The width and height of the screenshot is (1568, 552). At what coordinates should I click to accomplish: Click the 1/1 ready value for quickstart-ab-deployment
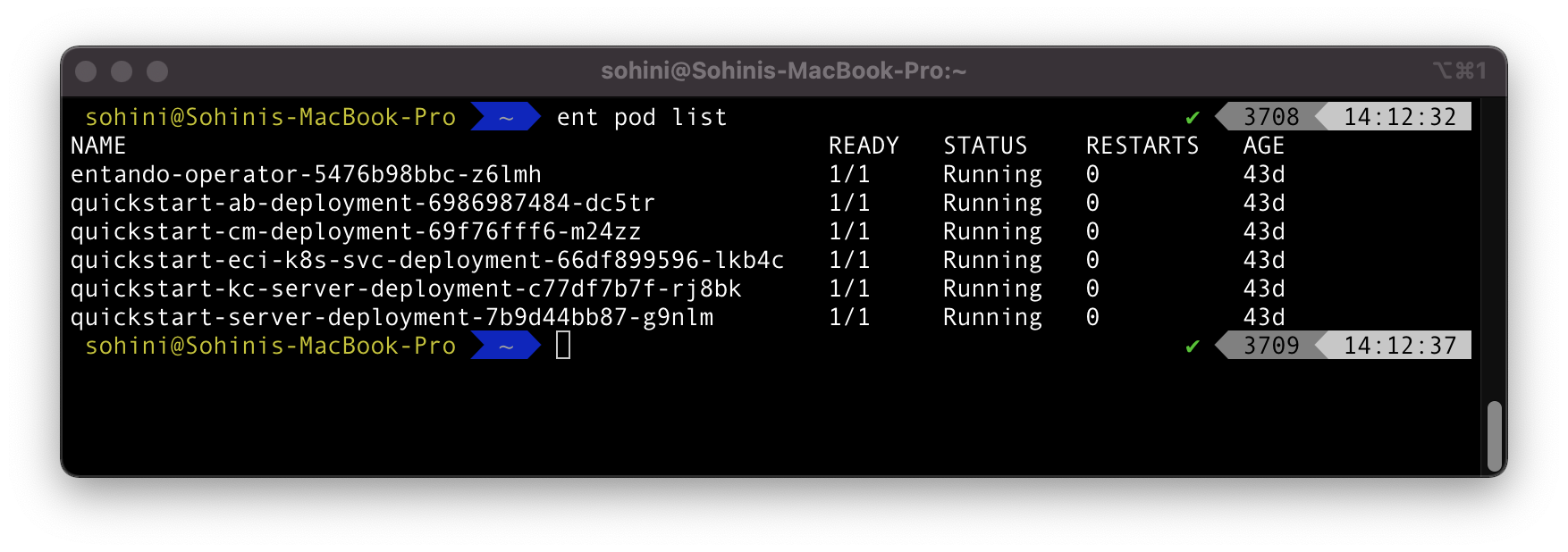coord(849,203)
